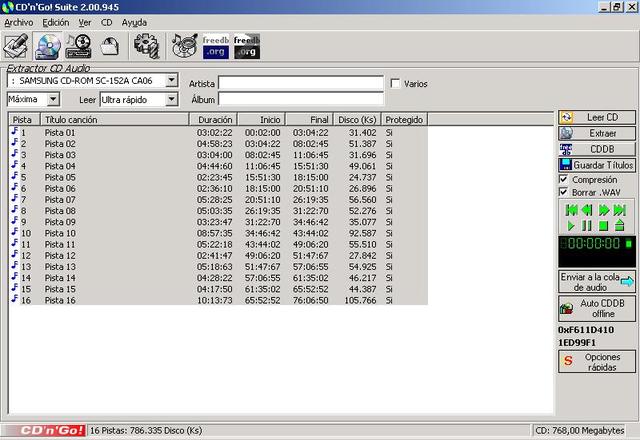
Task: Open settings via the gears icon
Action: click(x=147, y=46)
